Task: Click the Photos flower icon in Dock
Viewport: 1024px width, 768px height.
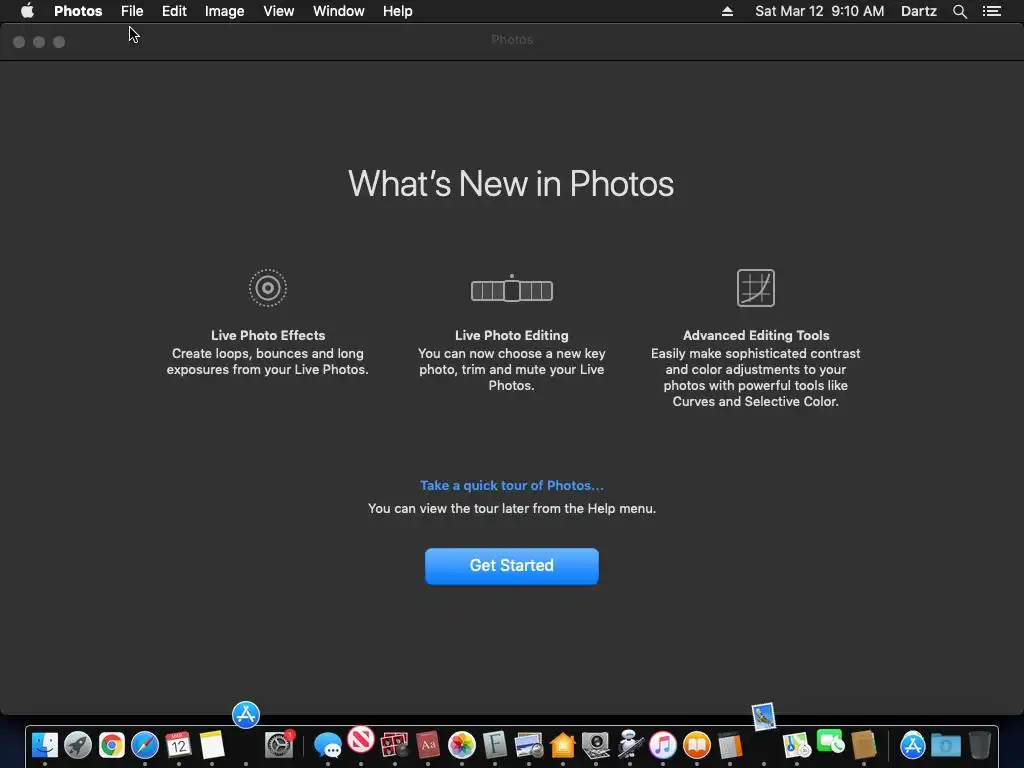Action: pos(461,744)
